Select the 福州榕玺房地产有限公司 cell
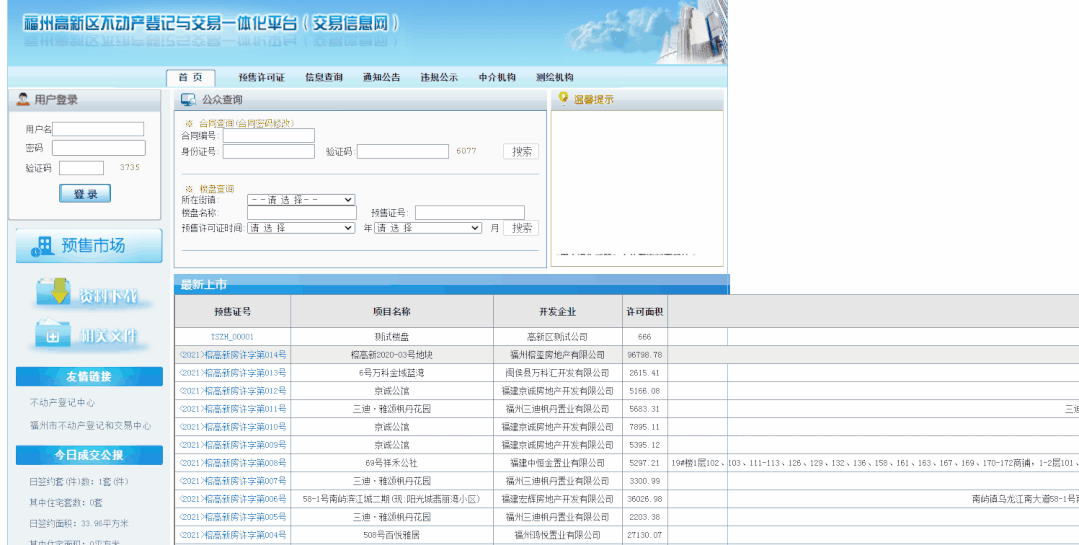The height and width of the screenshot is (545, 1079). (557, 355)
